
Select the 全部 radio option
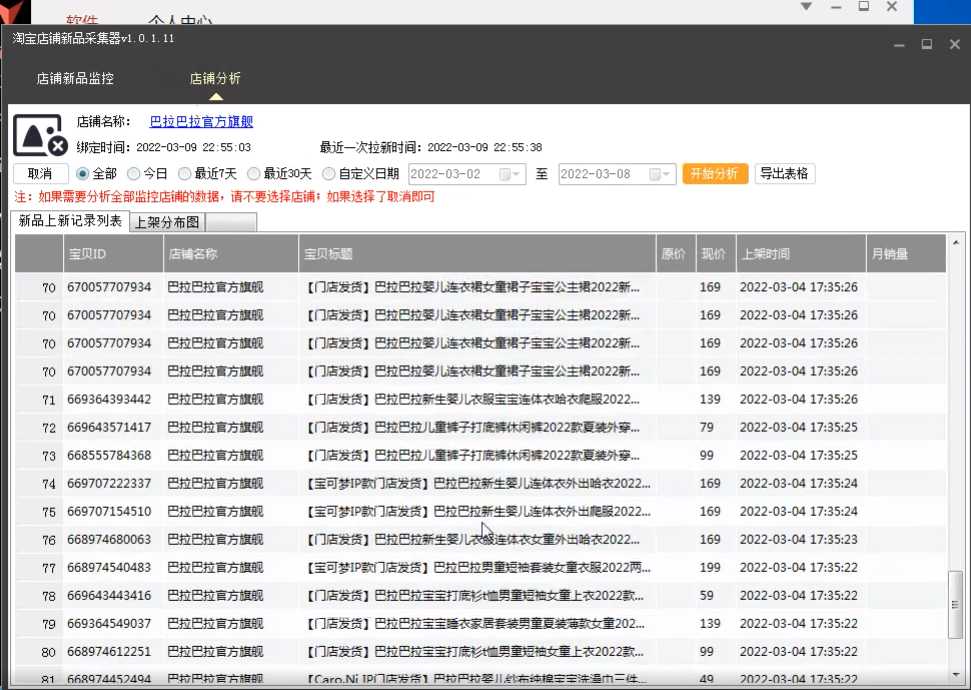click(x=96, y=174)
